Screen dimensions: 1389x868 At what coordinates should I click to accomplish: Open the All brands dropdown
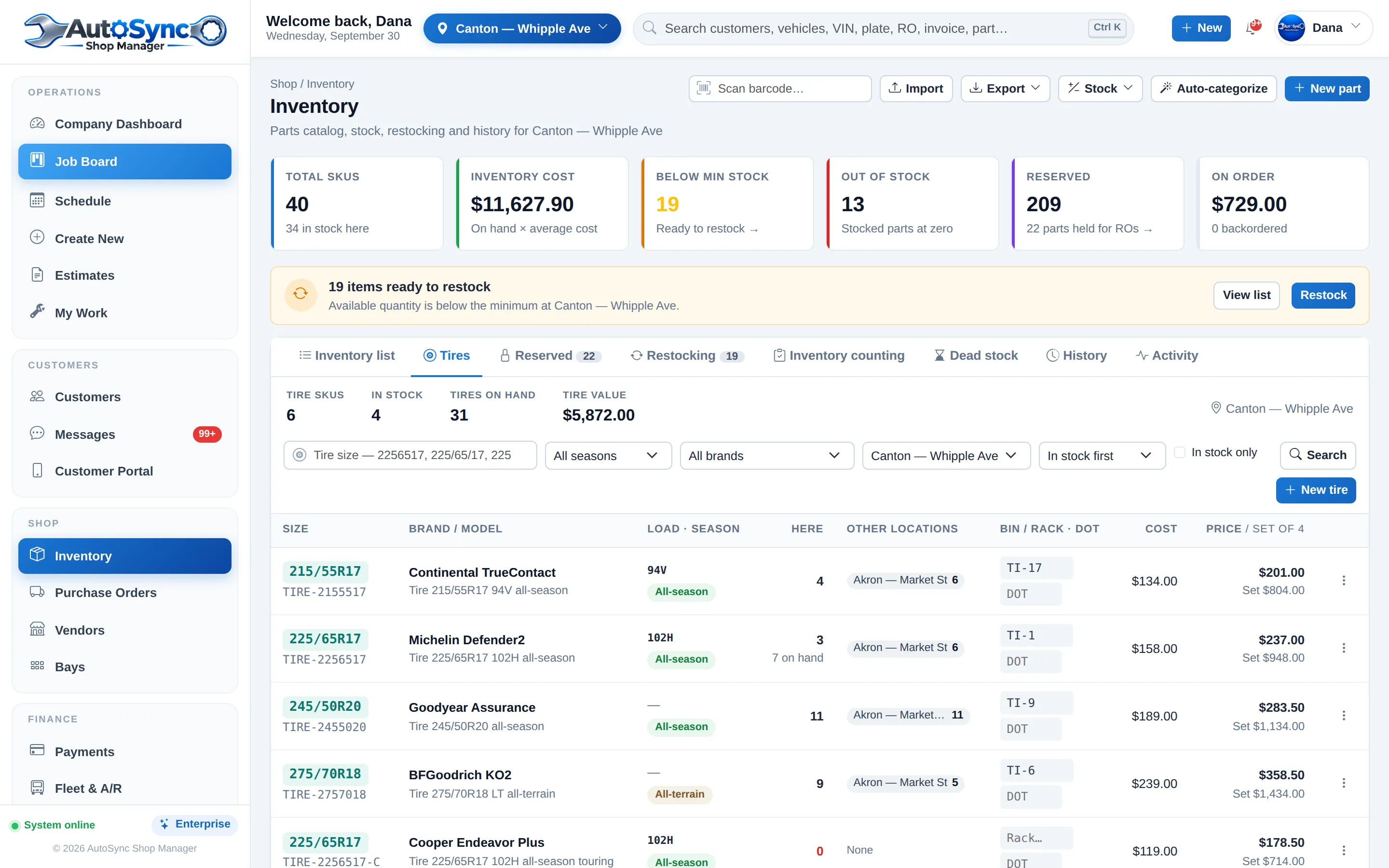tap(767, 456)
